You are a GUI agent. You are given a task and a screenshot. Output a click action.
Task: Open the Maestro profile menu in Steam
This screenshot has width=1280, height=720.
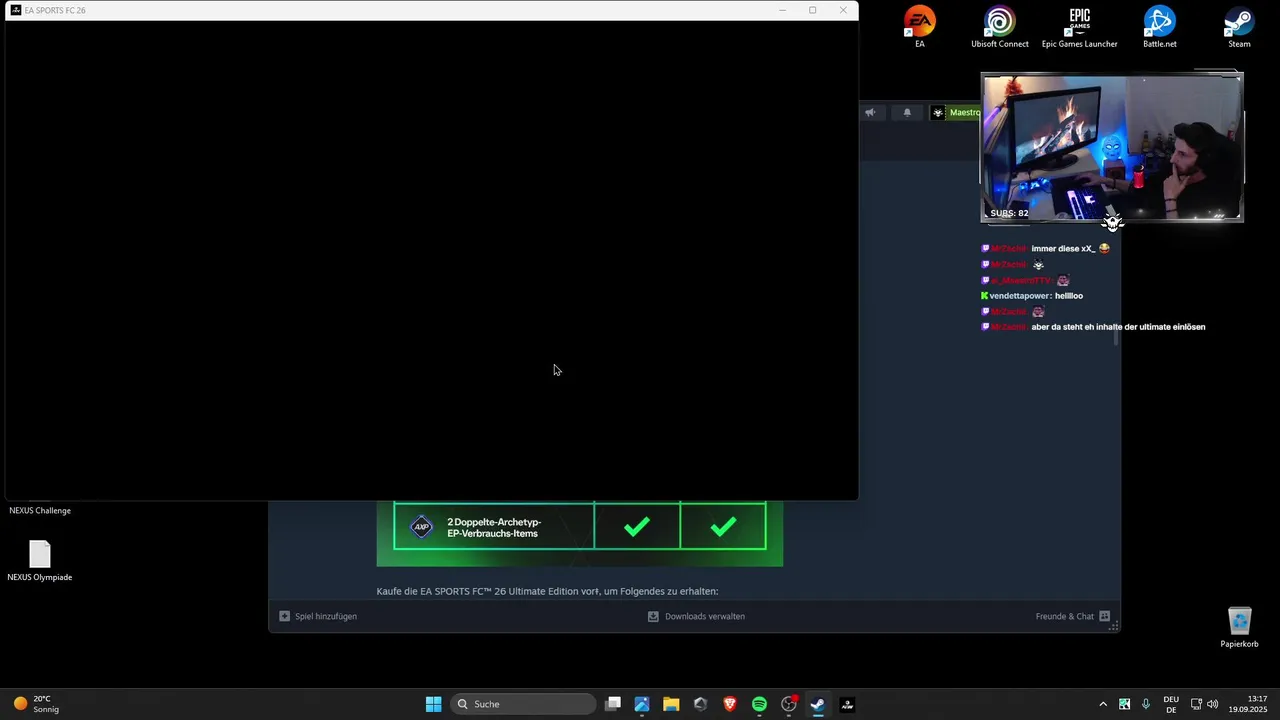point(956,112)
